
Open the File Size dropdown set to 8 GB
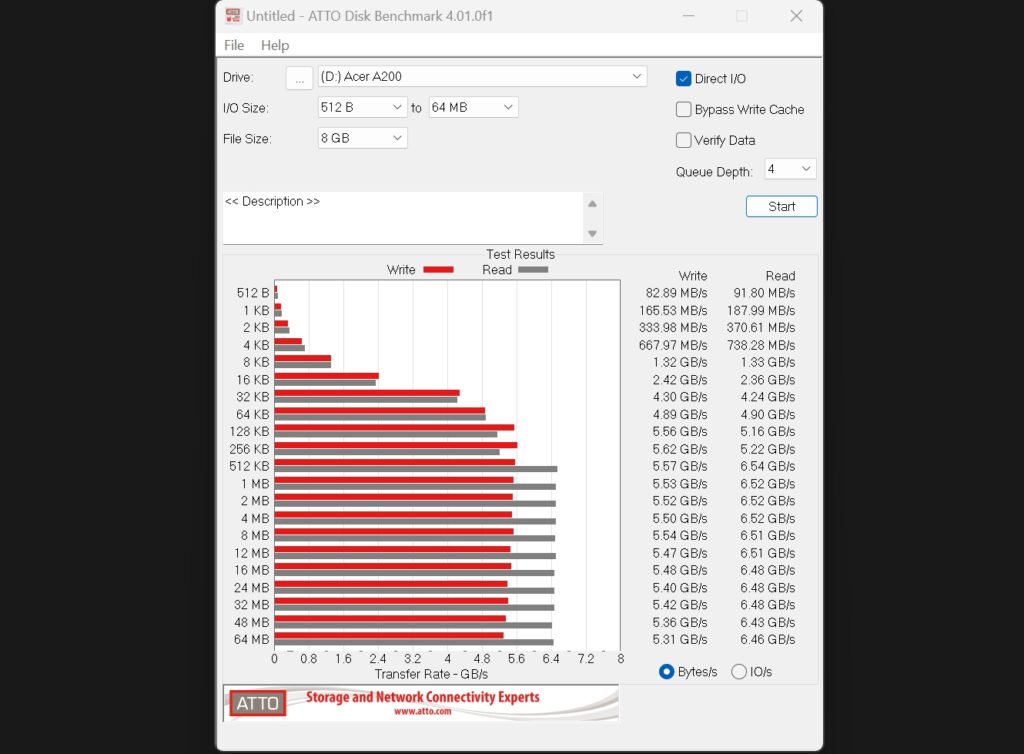click(x=362, y=138)
